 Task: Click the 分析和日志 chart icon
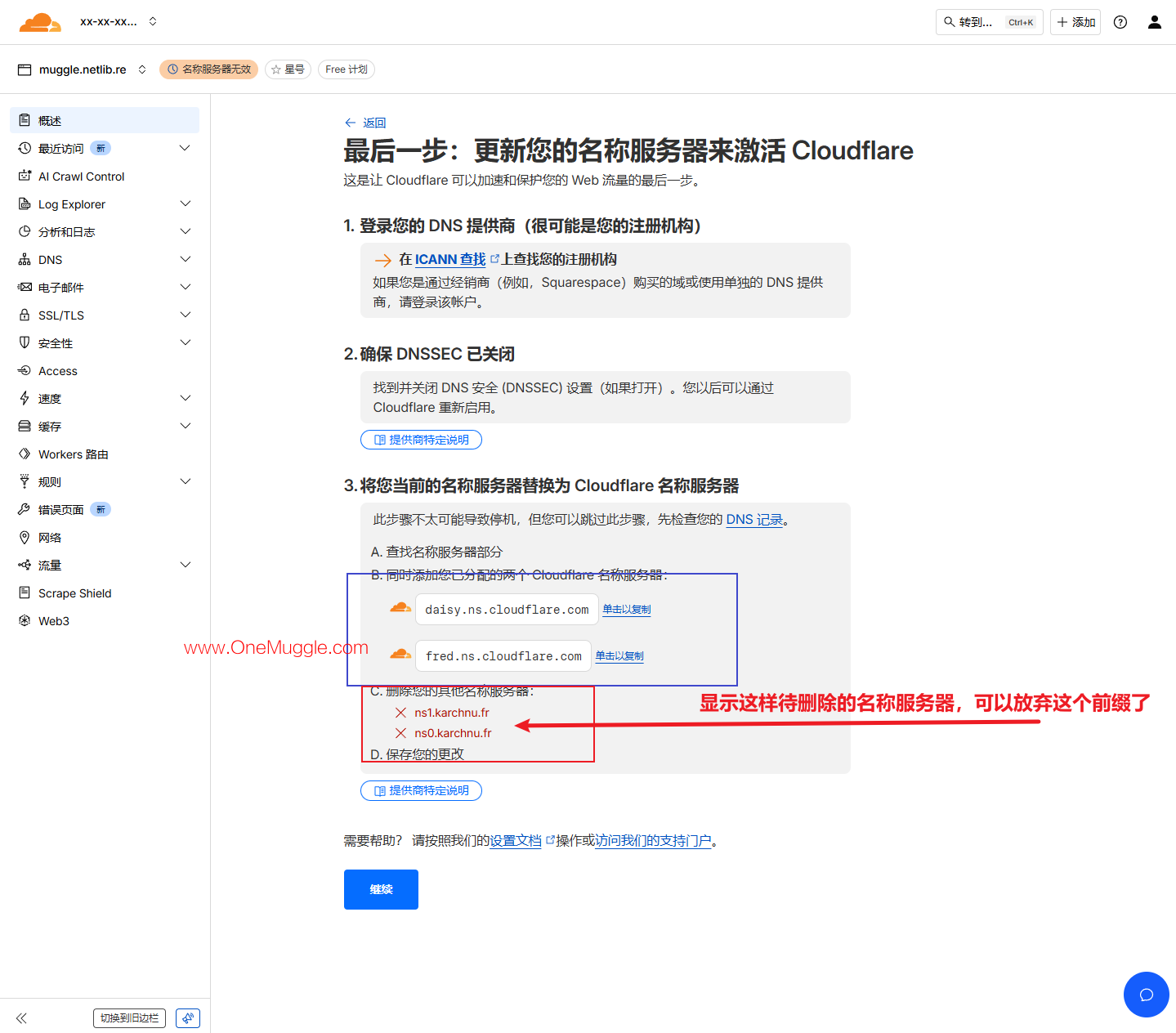tap(25, 231)
